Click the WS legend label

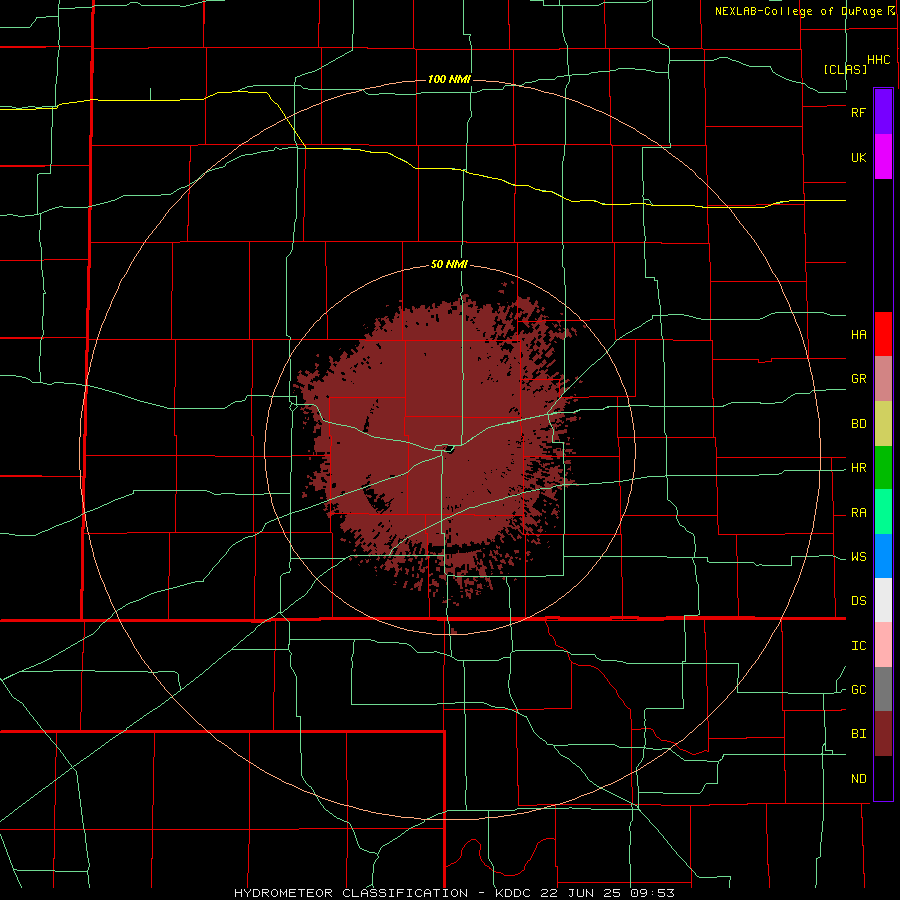(858, 557)
